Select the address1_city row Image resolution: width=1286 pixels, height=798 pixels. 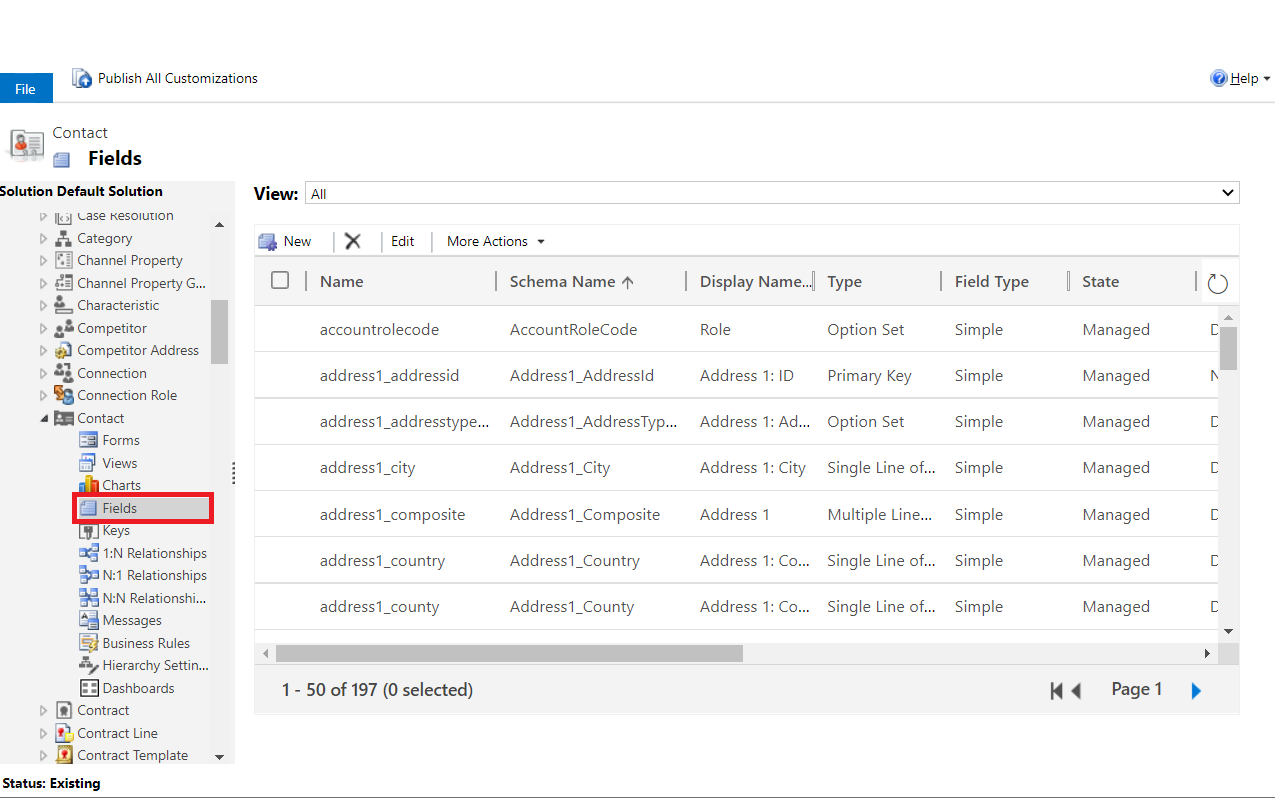(x=738, y=467)
